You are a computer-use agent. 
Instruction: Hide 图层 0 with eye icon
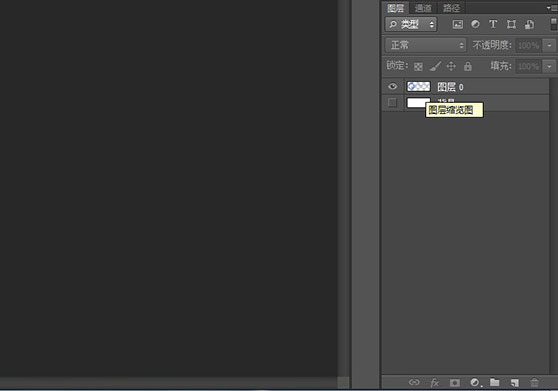[393, 86]
